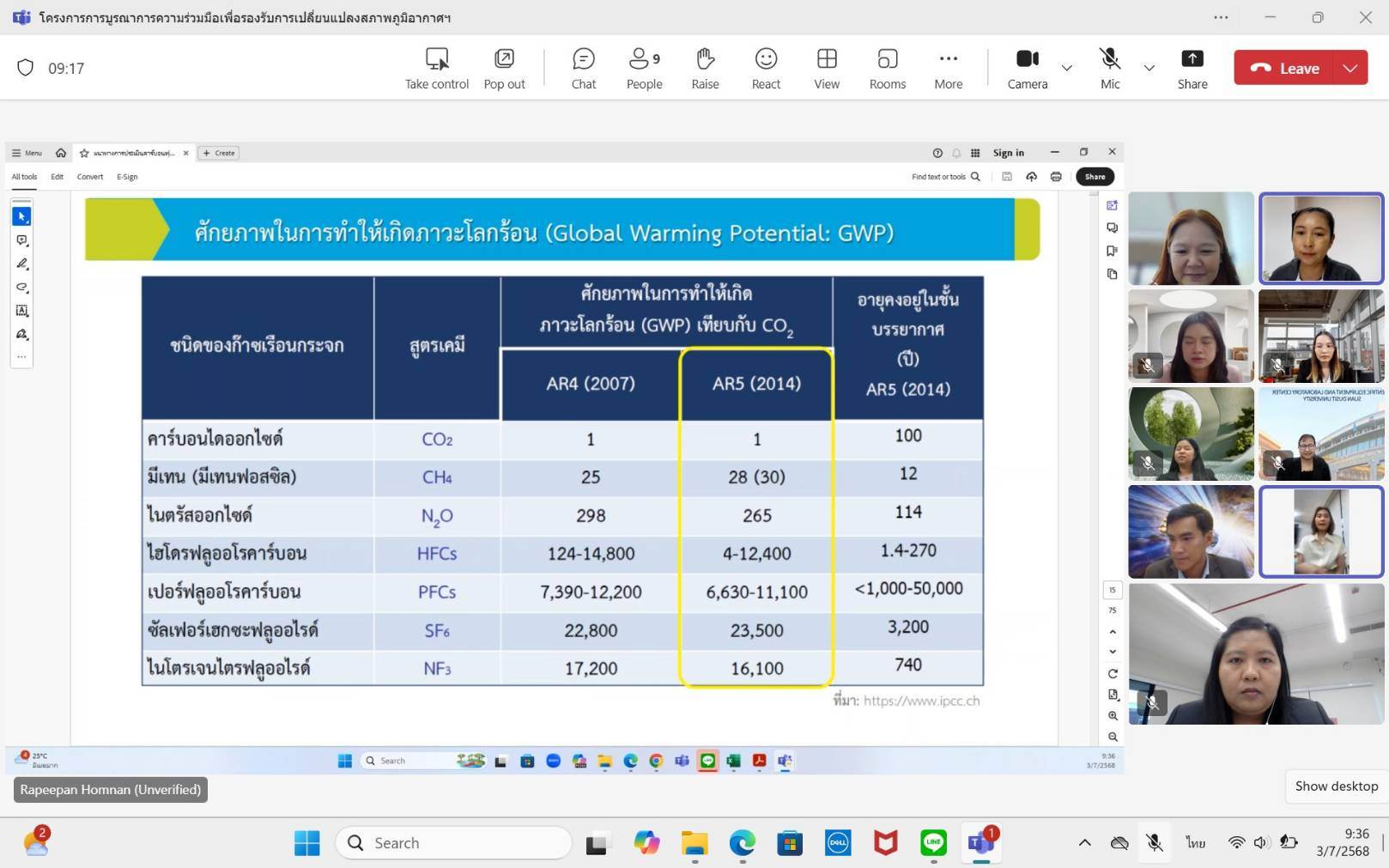The height and width of the screenshot is (868, 1389).
Task: Open the Chat panel
Action: 583,68
